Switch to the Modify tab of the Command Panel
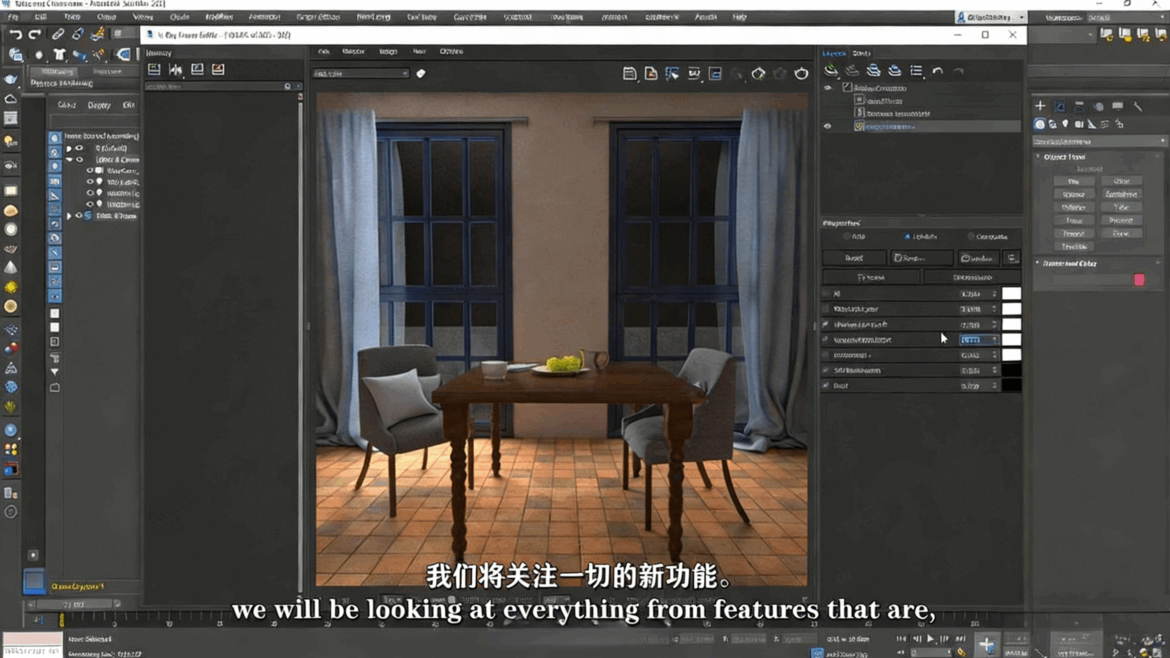The image size is (1170, 658). [x=1059, y=107]
